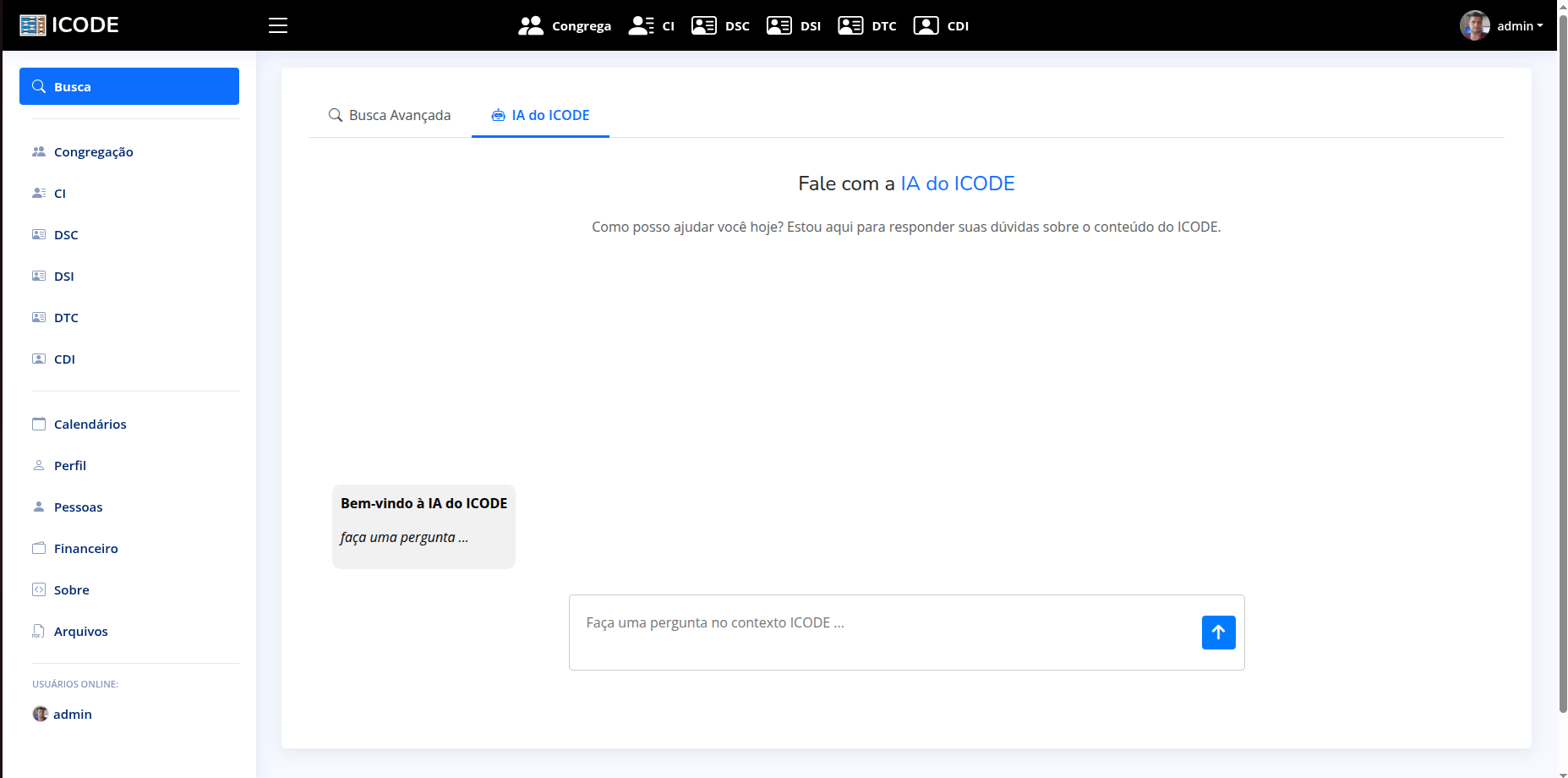Open the Arquivos page from sidebar
The height and width of the screenshot is (778, 1568).
tap(80, 631)
